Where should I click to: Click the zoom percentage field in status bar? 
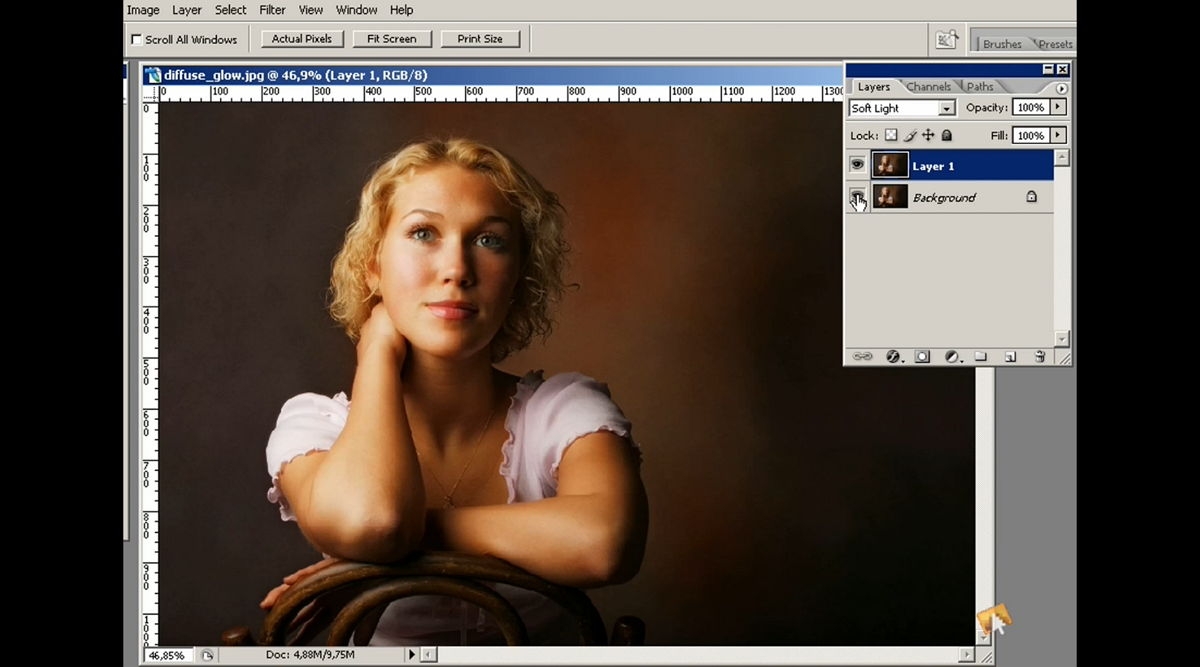(170, 655)
